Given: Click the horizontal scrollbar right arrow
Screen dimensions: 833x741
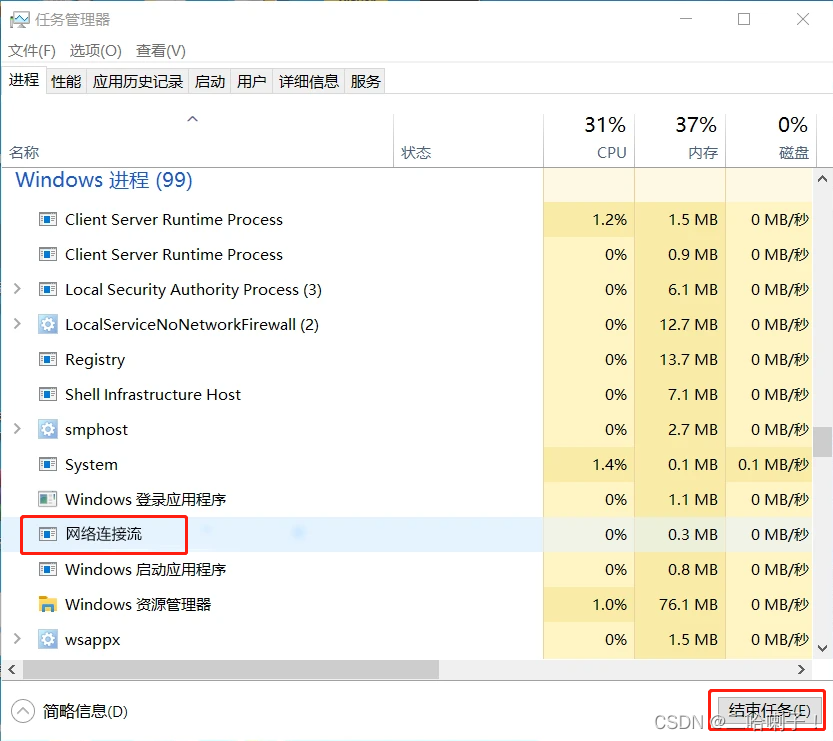Looking at the screenshot, I should (x=801, y=669).
